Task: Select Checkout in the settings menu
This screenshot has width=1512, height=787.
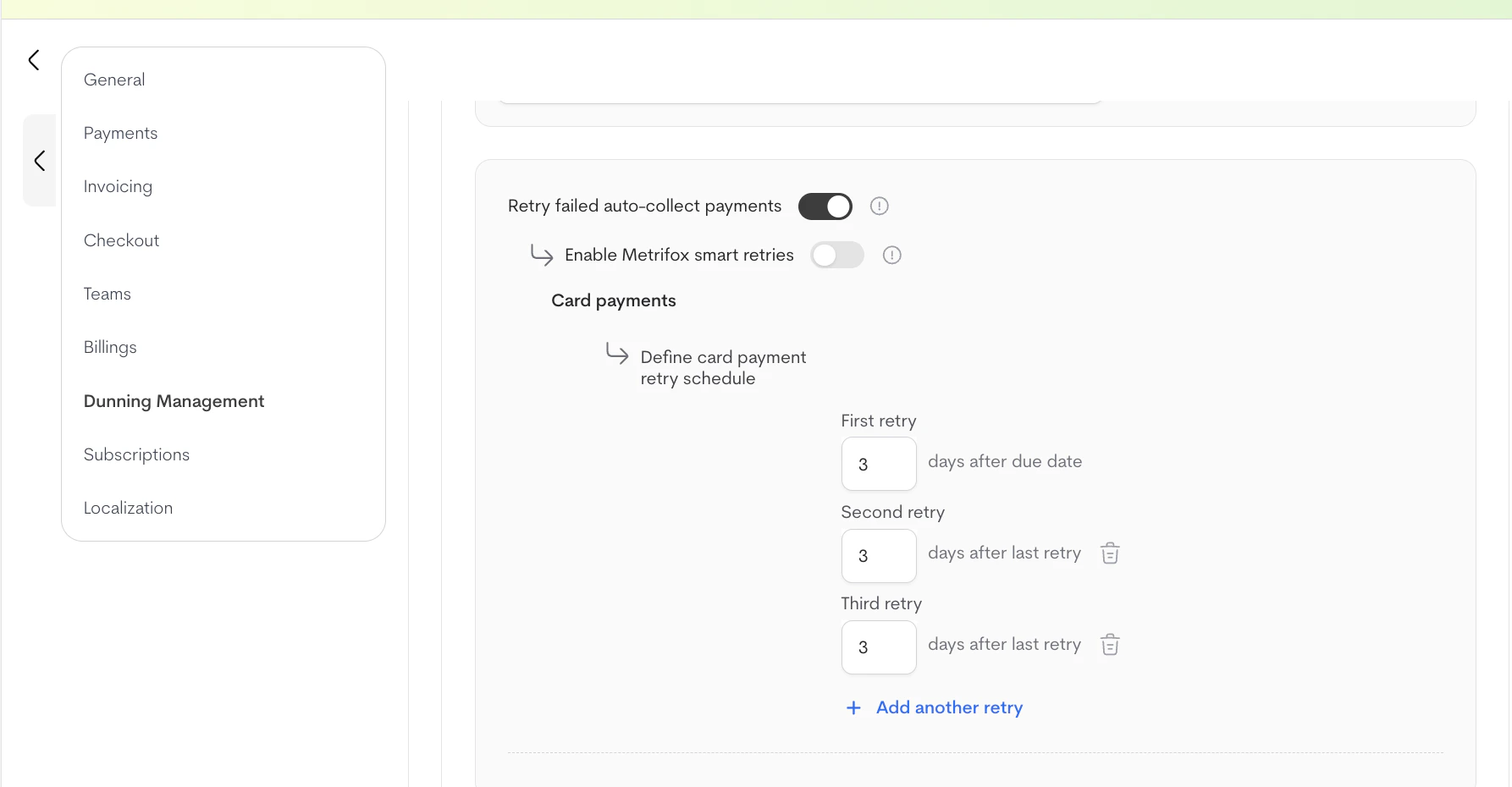Action: (x=121, y=240)
